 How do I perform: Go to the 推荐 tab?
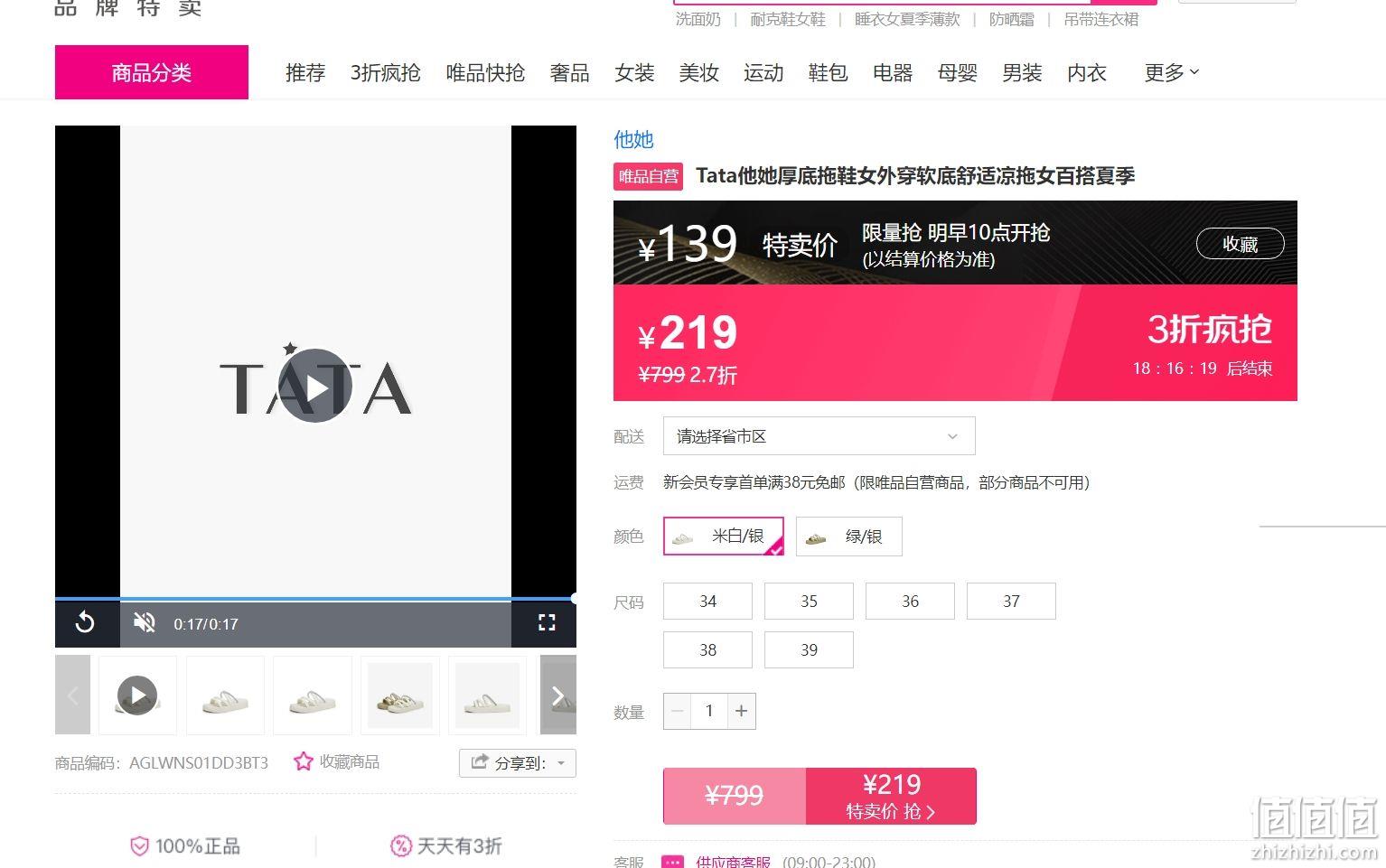coord(305,72)
